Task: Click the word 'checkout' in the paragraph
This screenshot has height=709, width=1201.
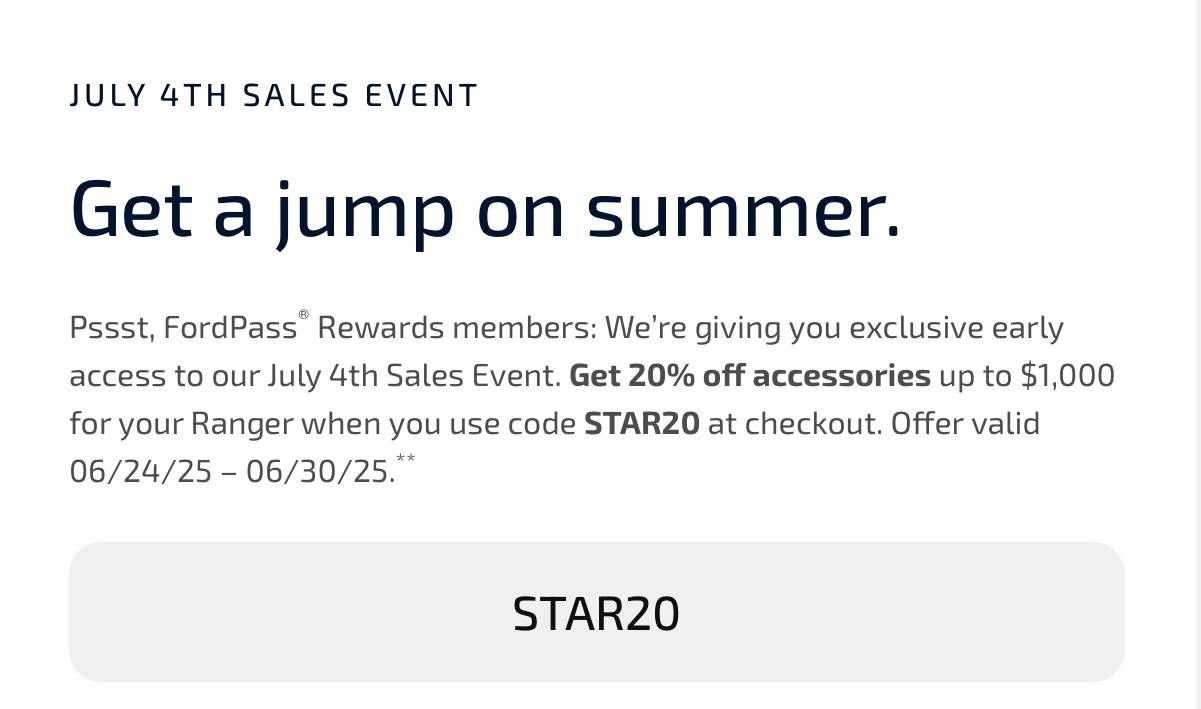Action: (x=811, y=423)
